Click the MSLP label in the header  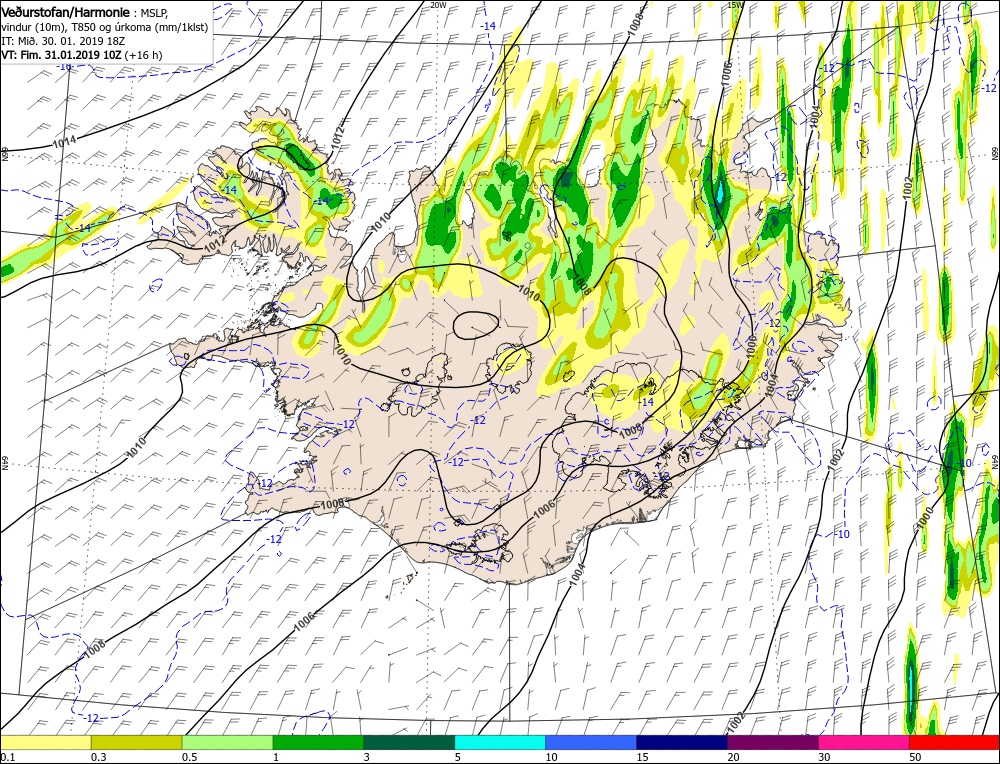(153, 13)
